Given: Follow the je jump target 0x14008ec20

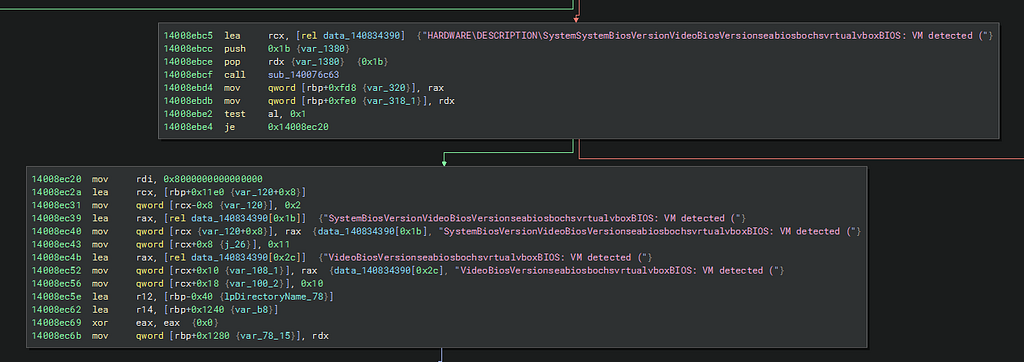Looking at the screenshot, I should point(298,127).
